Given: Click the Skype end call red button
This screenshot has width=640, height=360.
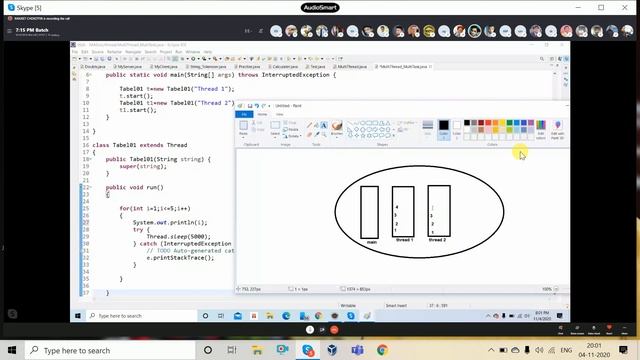Looking at the screenshot, I should pyautogui.click(x=334, y=330).
